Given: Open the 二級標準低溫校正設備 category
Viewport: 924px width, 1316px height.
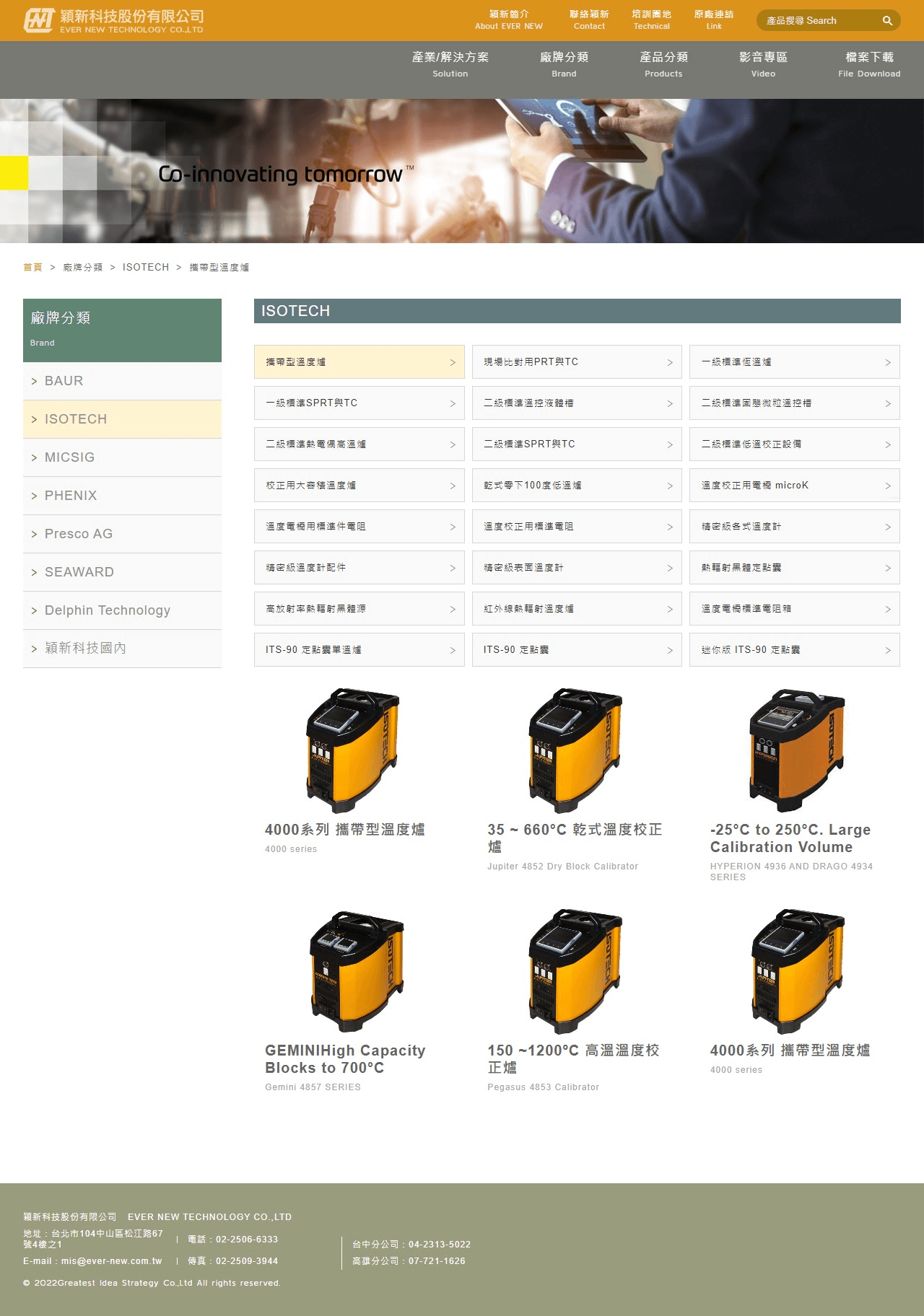Looking at the screenshot, I should tap(795, 444).
